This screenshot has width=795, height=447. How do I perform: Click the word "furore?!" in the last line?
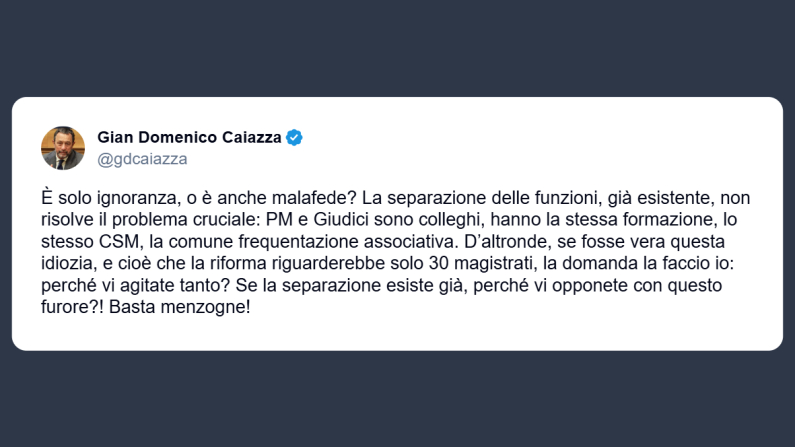point(72,307)
